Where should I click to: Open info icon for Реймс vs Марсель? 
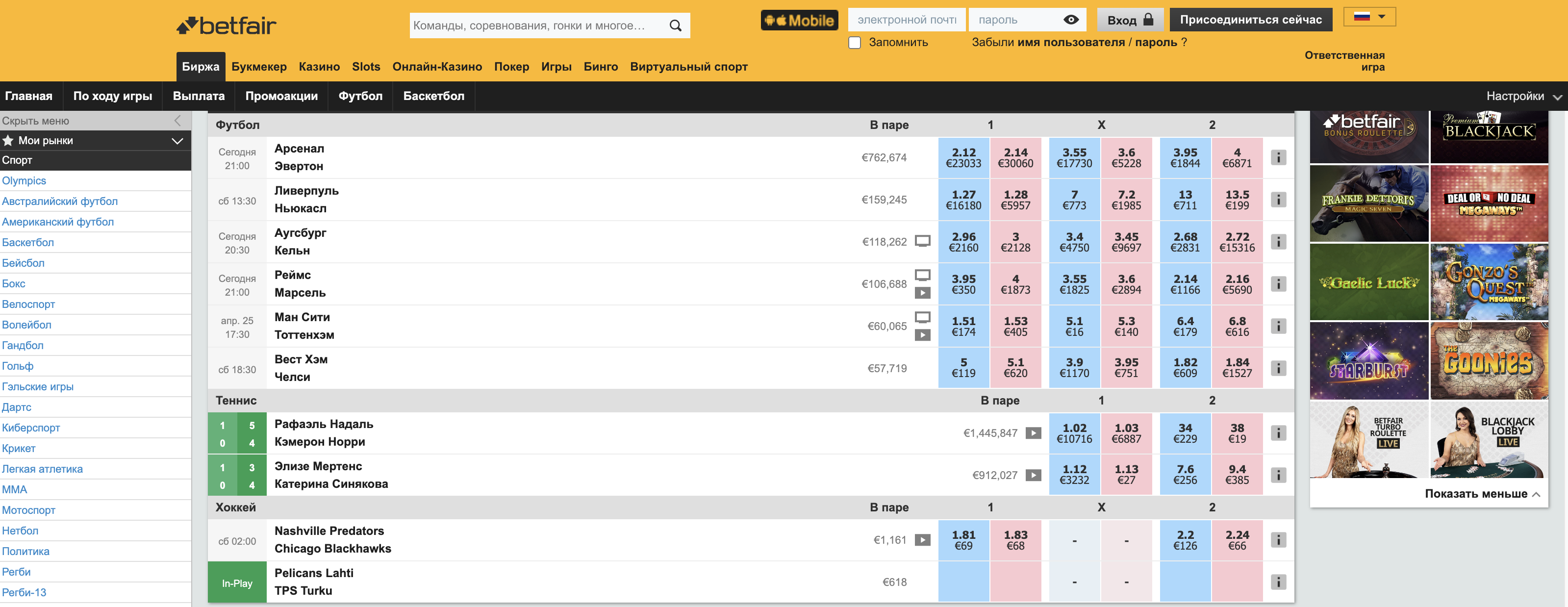point(1278,284)
